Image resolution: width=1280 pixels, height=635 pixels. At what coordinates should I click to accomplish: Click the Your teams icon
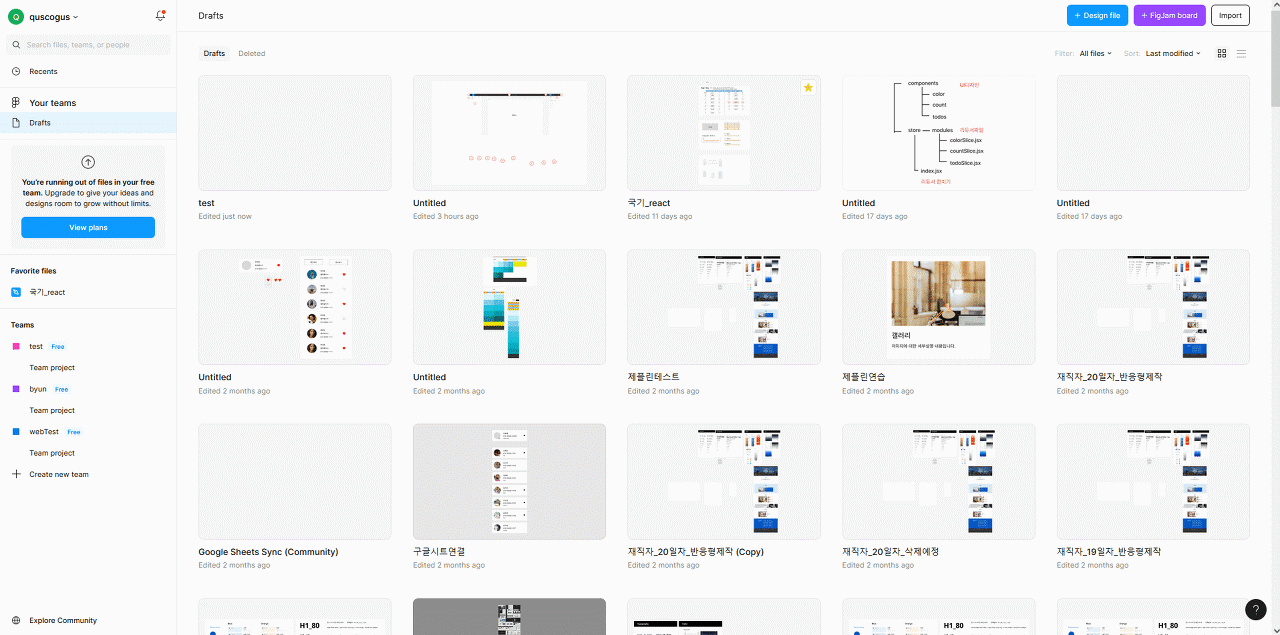click(16, 102)
